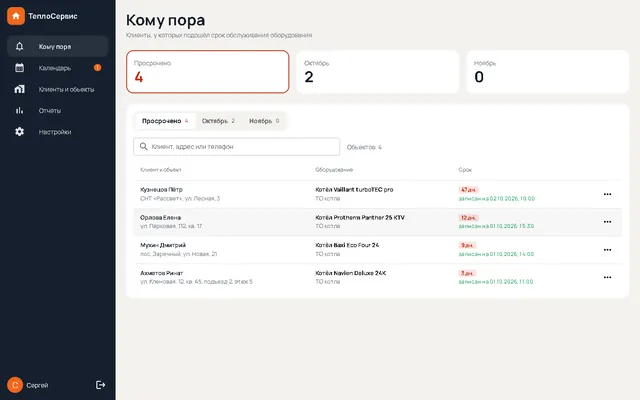Click the Ахметов Ринат client name

pos(162,273)
